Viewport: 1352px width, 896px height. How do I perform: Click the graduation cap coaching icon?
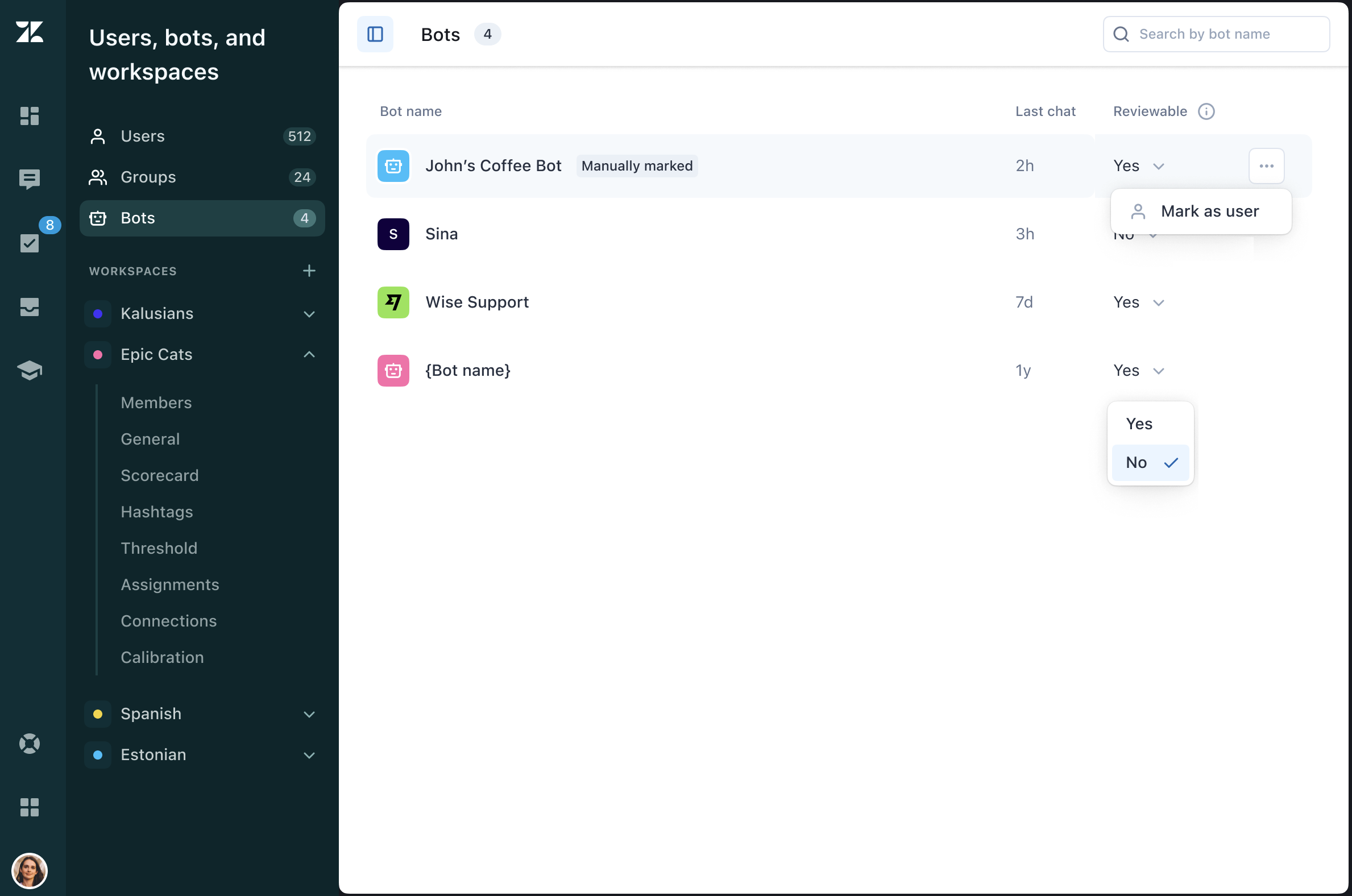tap(29, 370)
